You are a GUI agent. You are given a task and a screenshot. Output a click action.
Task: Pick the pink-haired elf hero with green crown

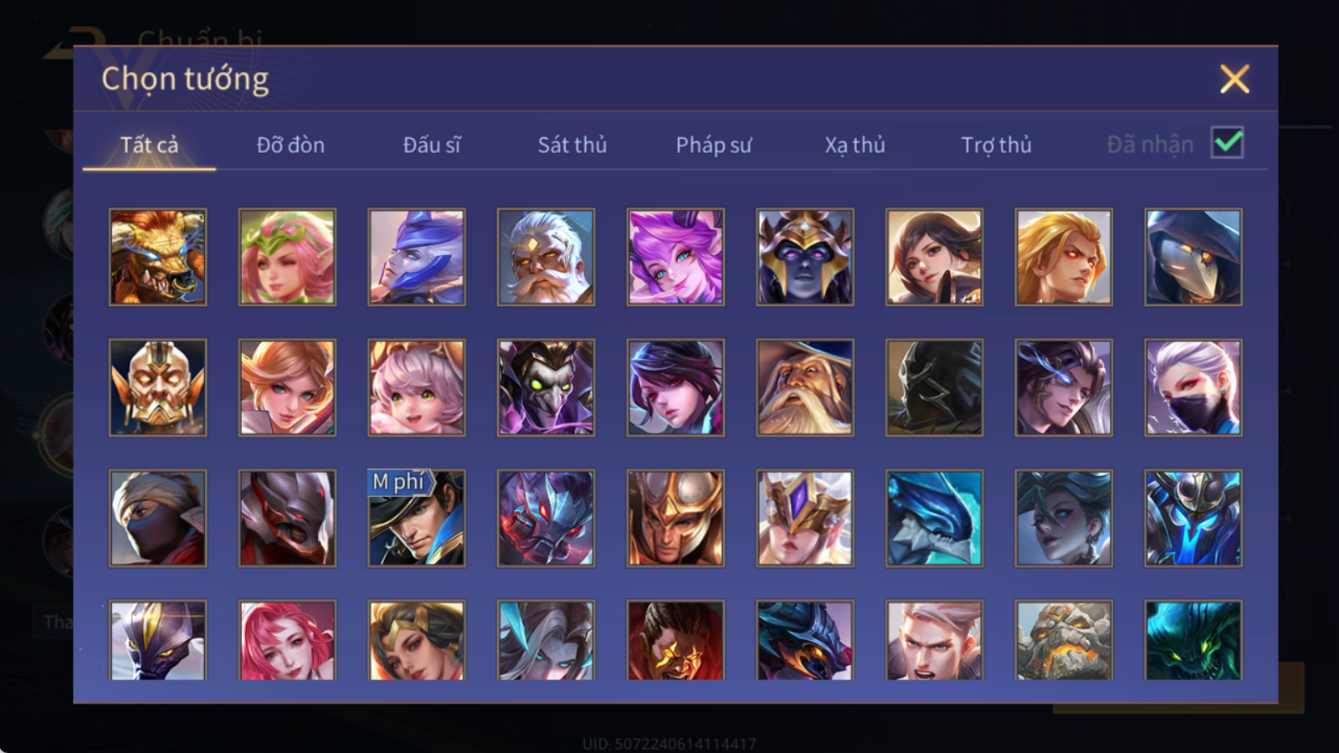(287, 257)
